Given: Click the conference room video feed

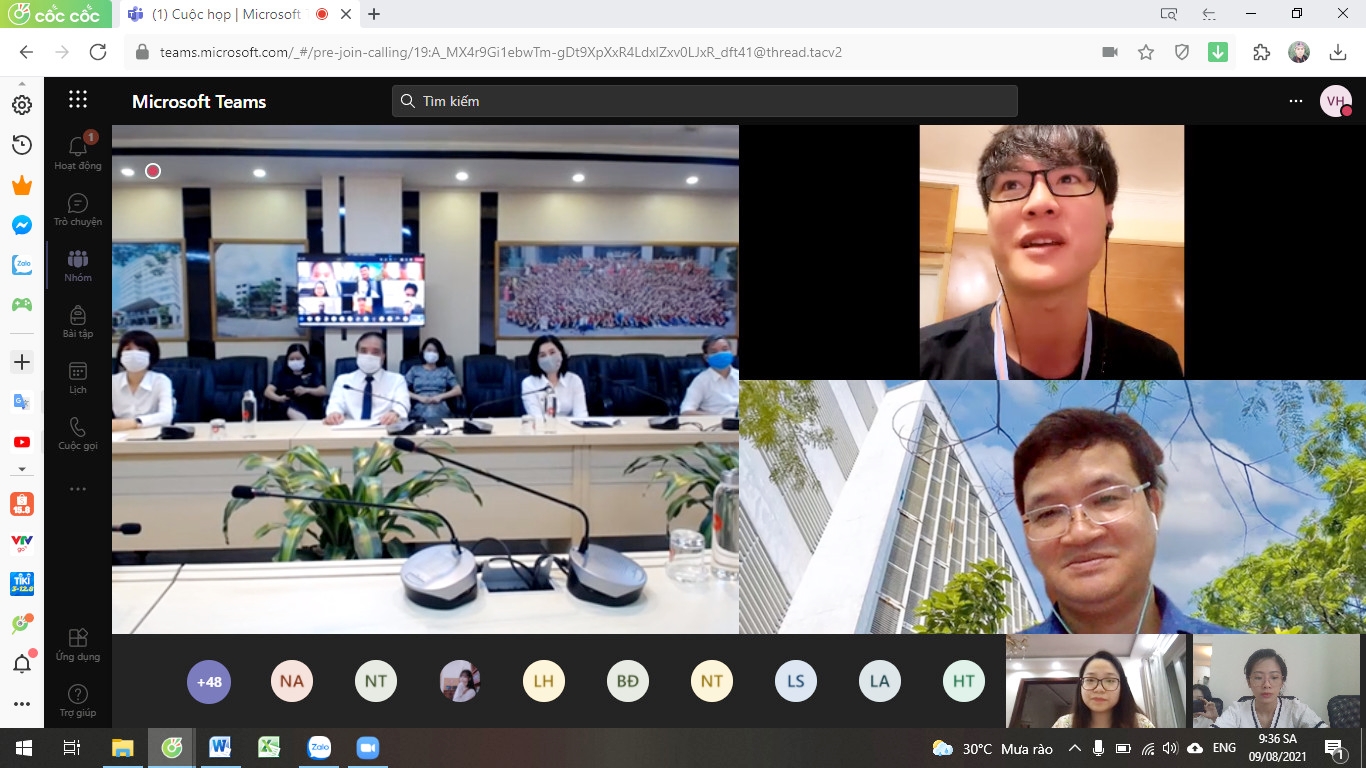Looking at the screenshot, I should point(425,380).
